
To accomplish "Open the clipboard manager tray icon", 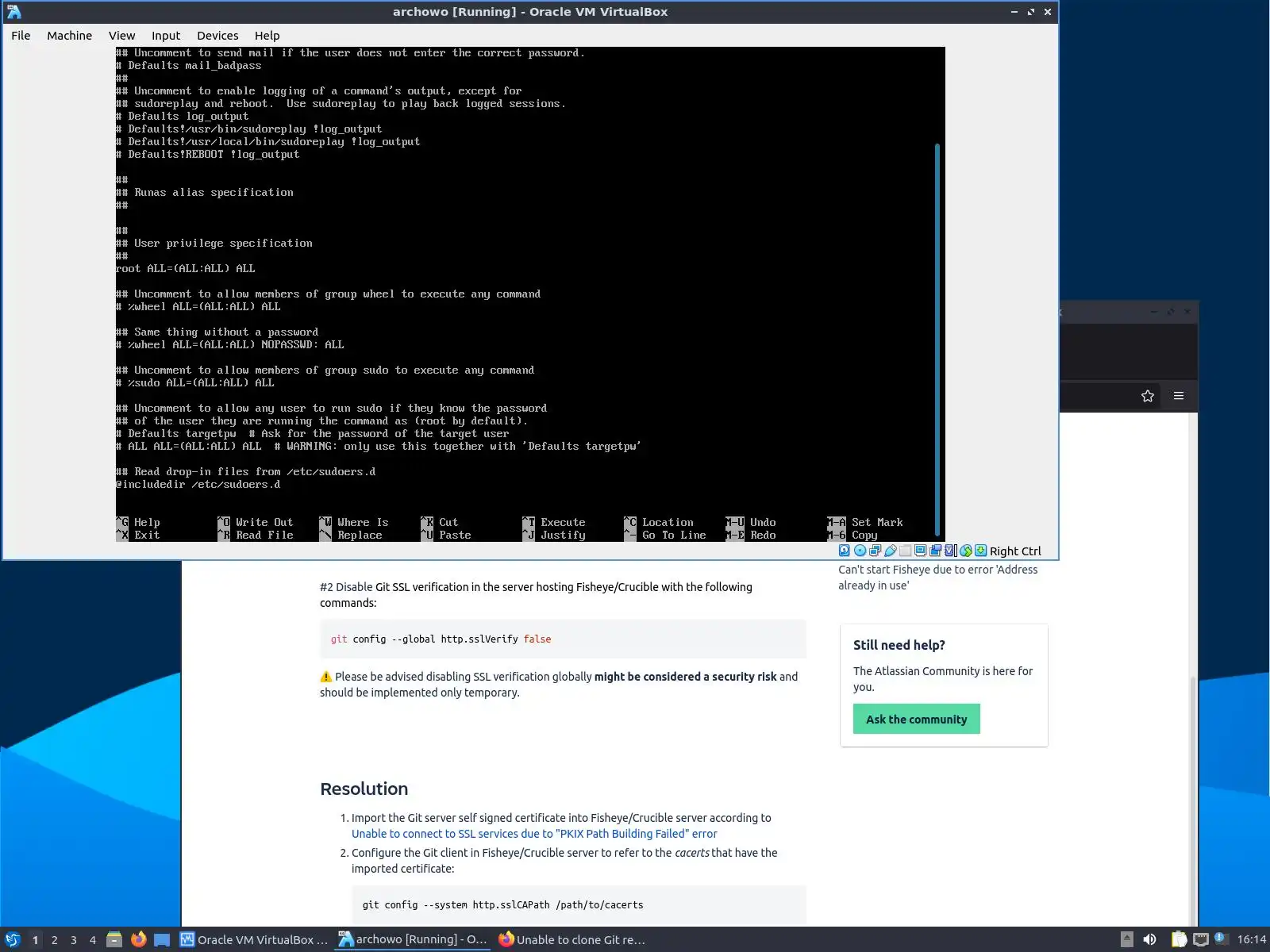I will pos(1179,939).
